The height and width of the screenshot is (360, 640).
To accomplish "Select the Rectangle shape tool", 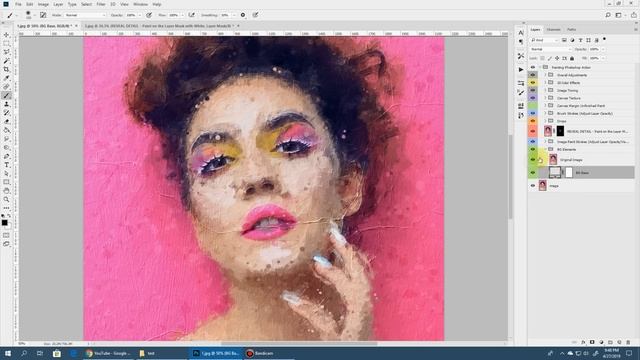I will coord(6,182).
